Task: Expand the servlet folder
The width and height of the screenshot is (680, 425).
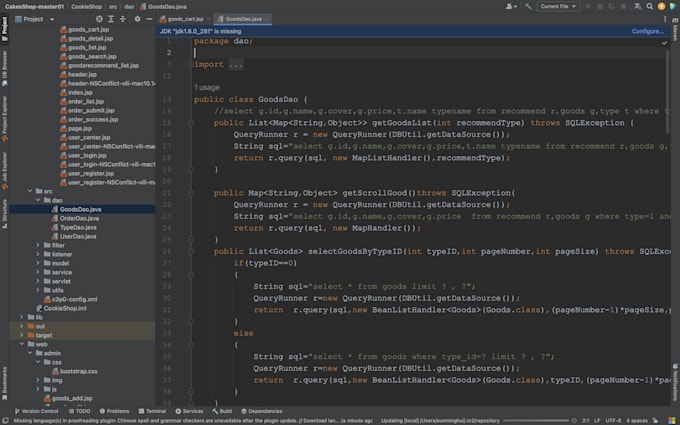Action: click(x=38, y=281)
